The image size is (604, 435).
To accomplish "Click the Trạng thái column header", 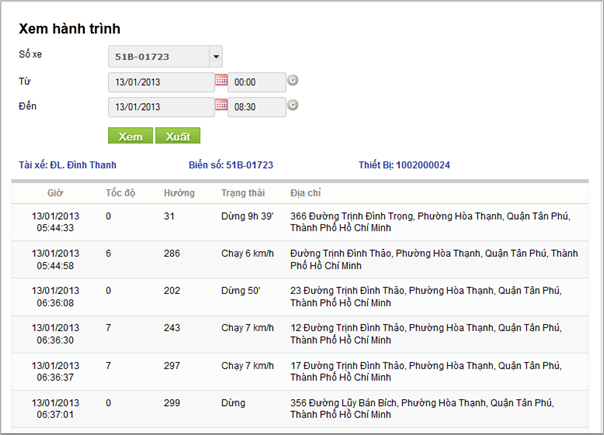I will point(243,192).
